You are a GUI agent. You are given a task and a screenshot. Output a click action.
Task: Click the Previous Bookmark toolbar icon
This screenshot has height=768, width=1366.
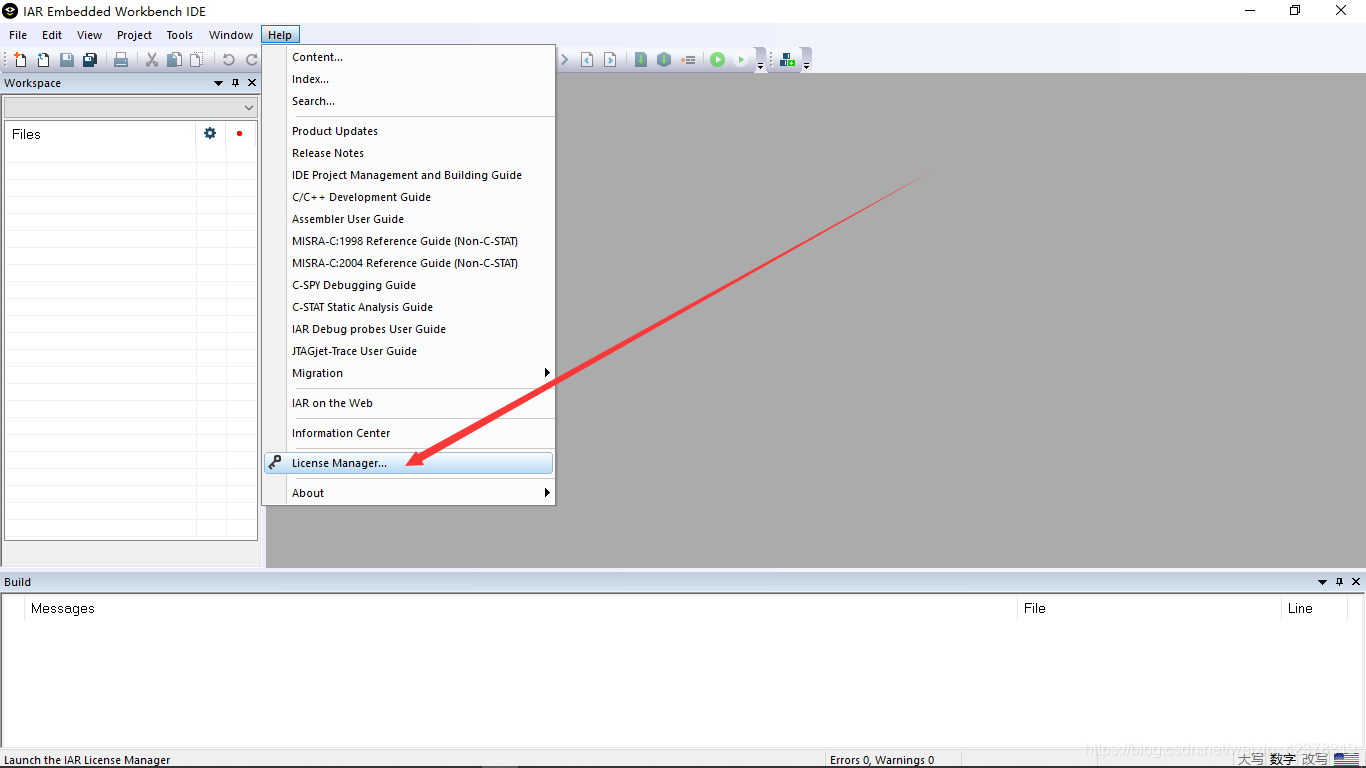click(587, 60)
